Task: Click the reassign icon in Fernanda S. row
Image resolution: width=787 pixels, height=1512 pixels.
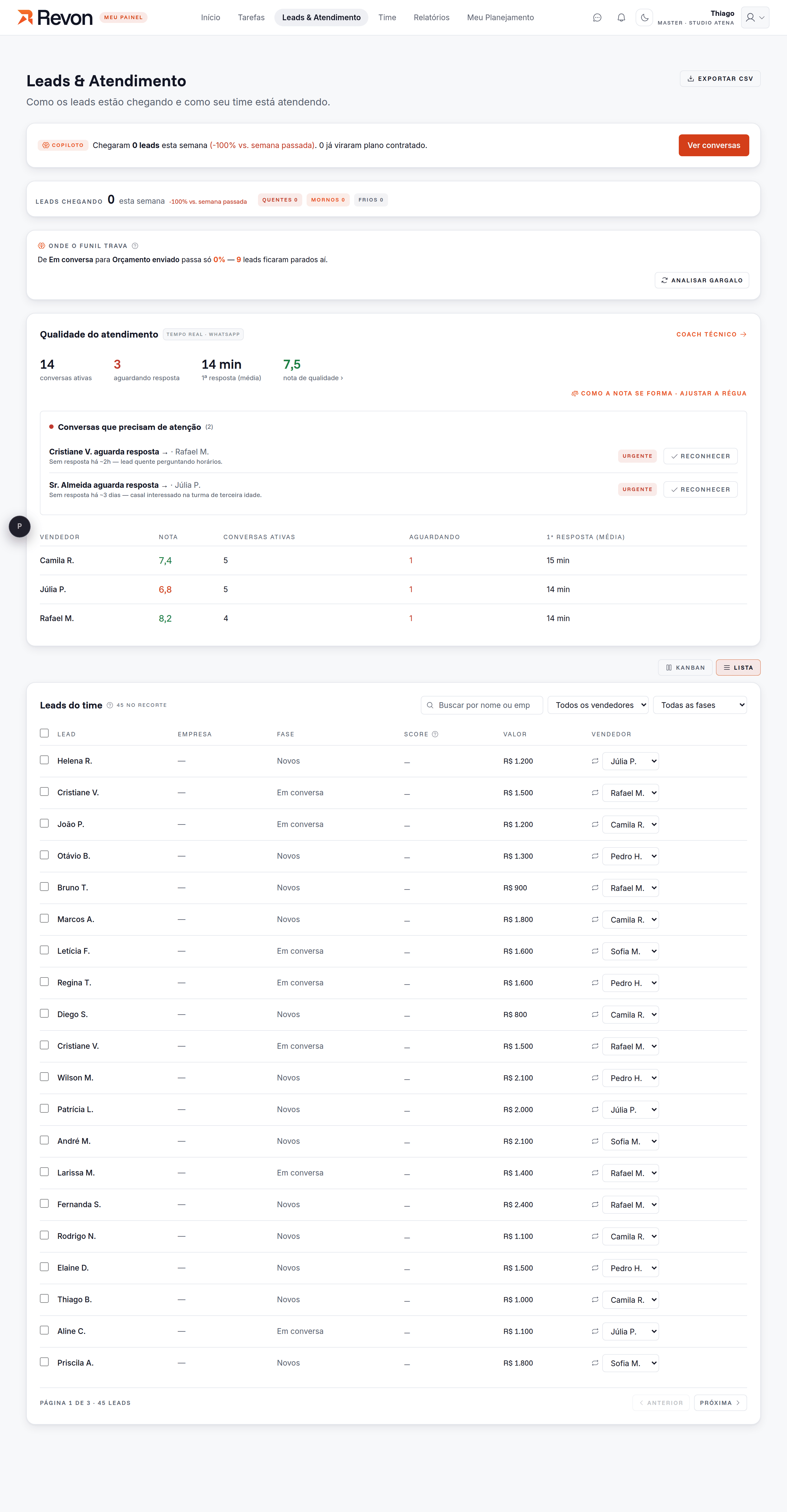Action: tap(595, 1205)
